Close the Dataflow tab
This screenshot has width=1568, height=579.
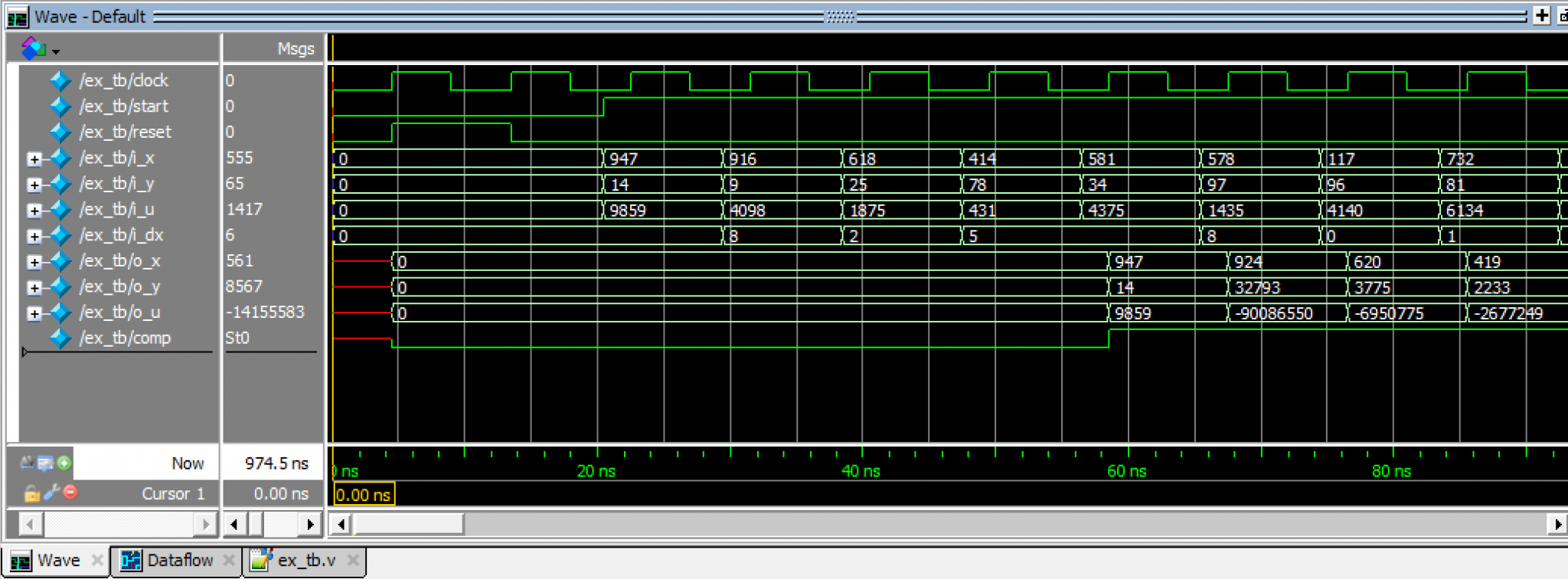coord(228,561)
